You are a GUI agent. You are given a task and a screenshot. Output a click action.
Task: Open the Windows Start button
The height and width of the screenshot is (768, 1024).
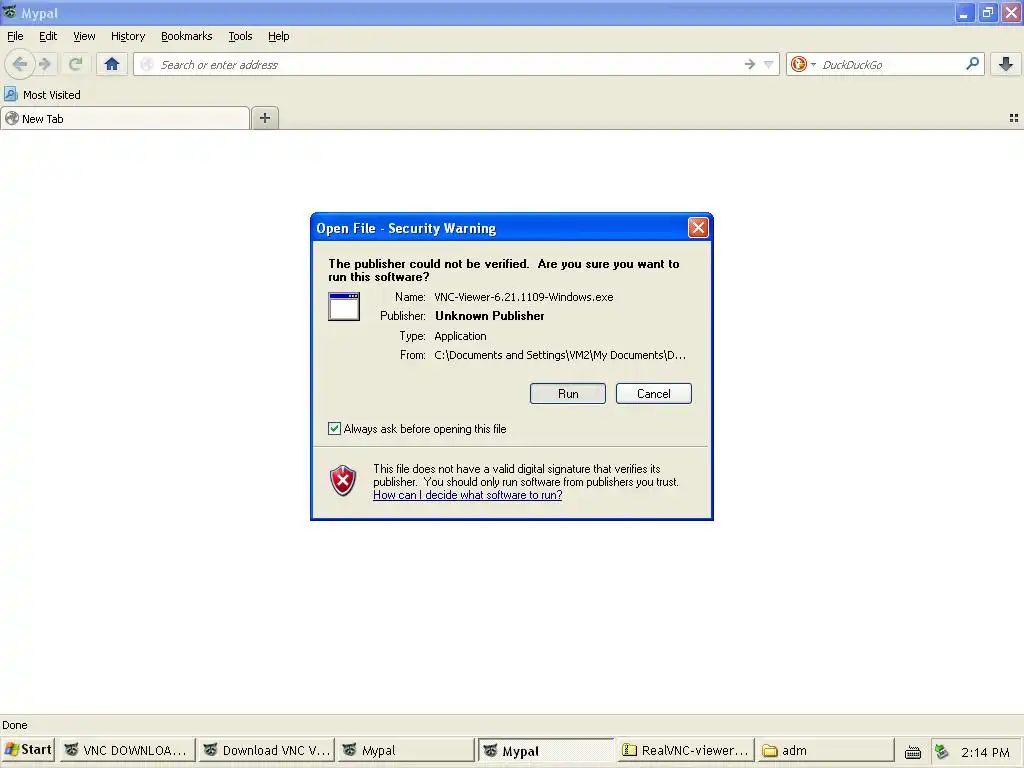pyautogui.click(x=28, y=750)
